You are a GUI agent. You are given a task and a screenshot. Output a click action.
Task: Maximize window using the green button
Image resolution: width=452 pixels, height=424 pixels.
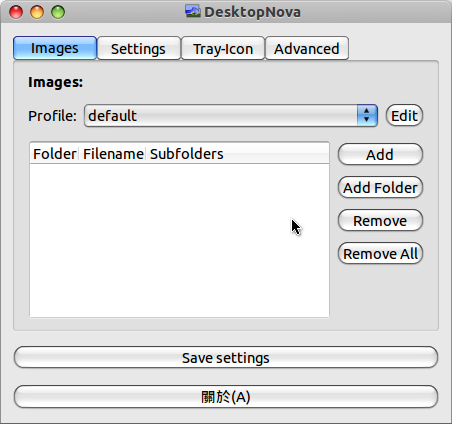(x=58, y=12)
